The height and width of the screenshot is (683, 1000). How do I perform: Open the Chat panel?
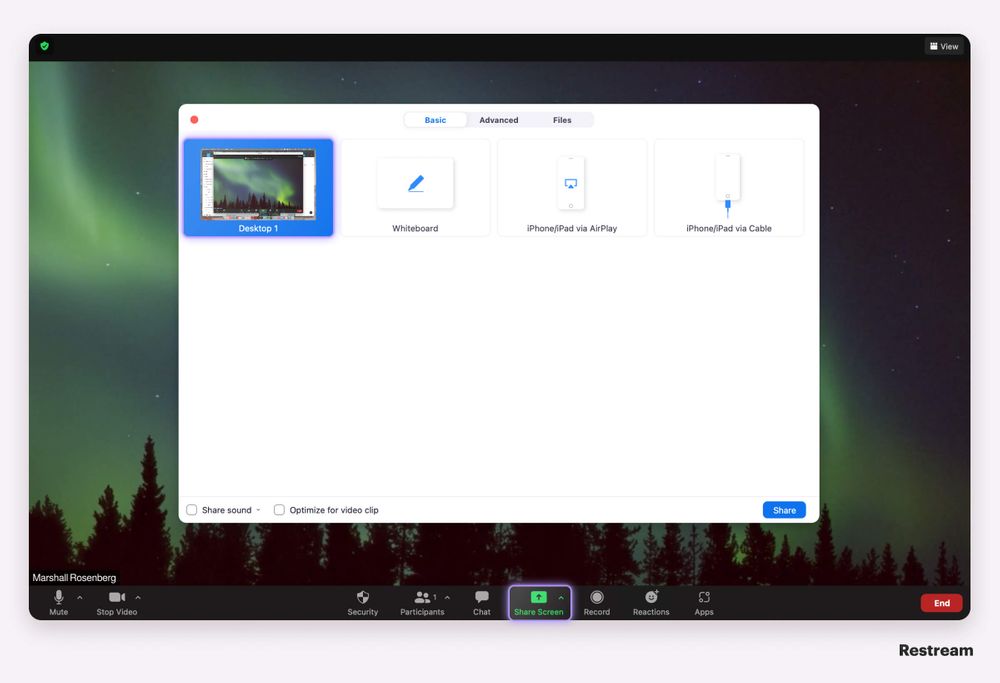pyautogui.click(x=481, y=602)
